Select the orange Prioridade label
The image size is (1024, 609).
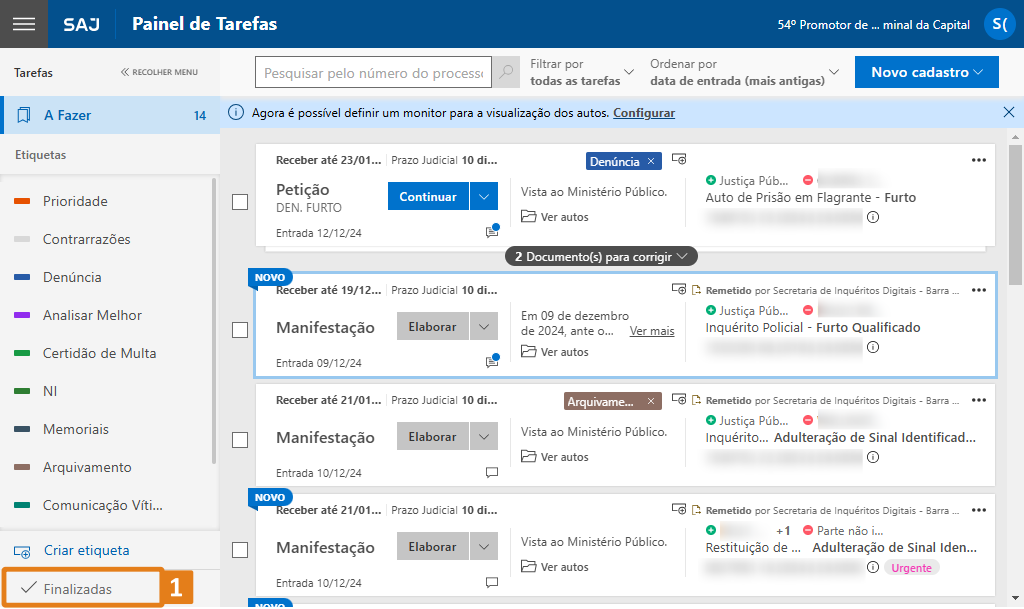coord(75,202)
